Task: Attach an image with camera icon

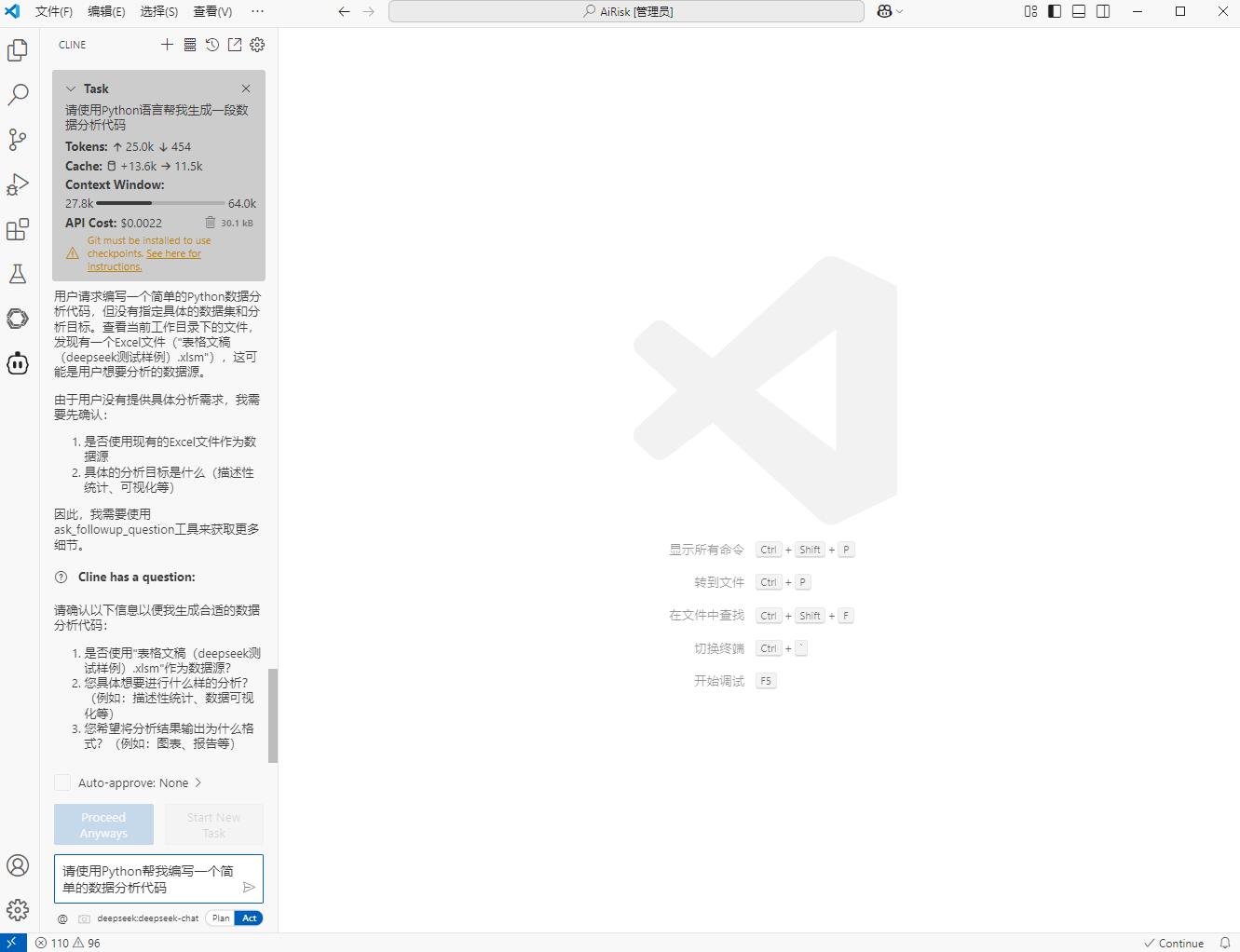Action: pos(85,918)
